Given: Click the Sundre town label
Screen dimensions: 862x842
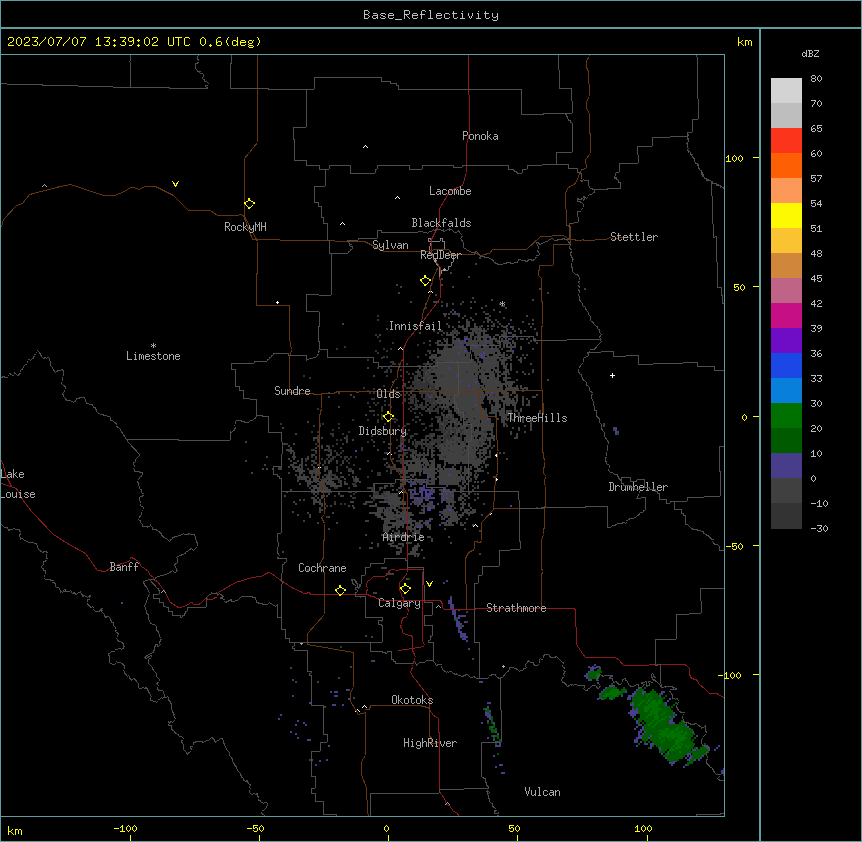Looking at the screenshot, I should tap(292, 391).
